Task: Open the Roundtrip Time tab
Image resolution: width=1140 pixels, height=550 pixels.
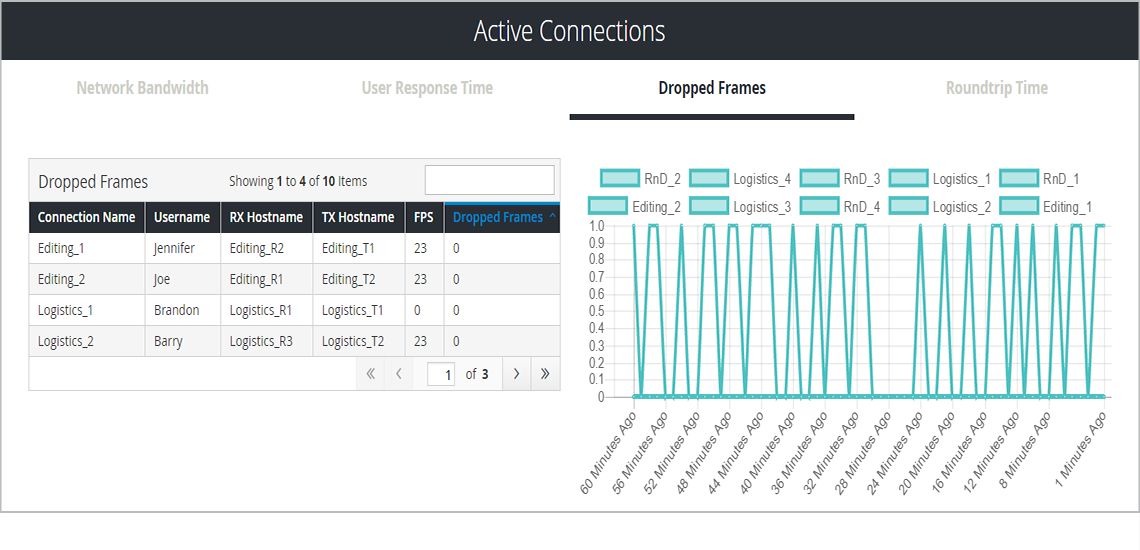Action: [996, 88]
